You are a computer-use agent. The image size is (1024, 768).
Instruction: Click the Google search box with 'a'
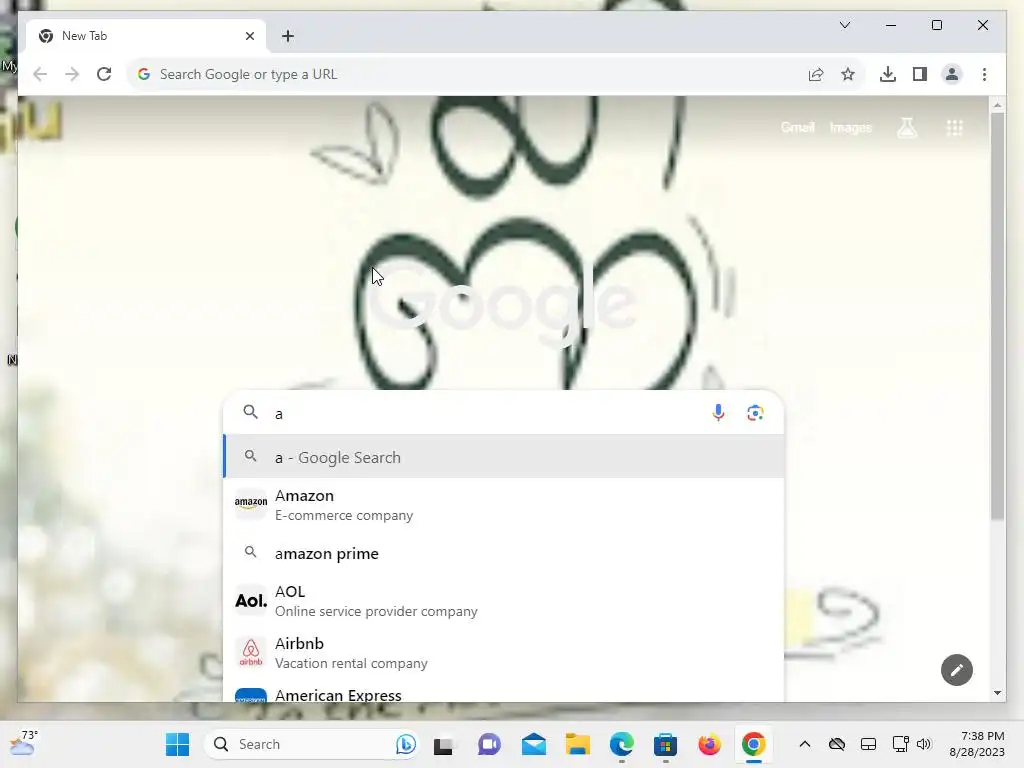pos(477,413)
